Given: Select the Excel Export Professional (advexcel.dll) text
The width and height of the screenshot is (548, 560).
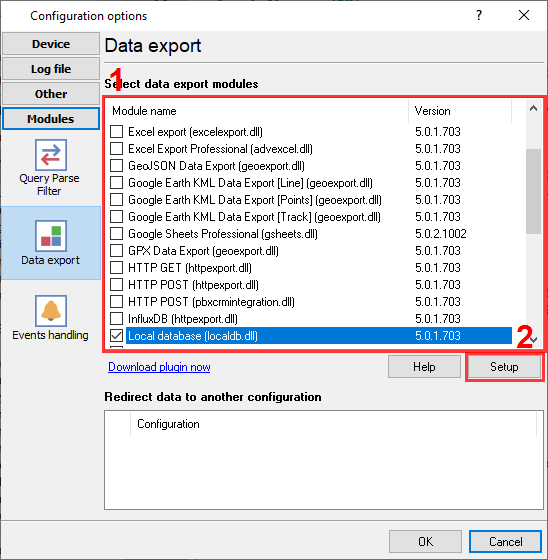Looking at the screenshot, I should click(x=220, y=149).
